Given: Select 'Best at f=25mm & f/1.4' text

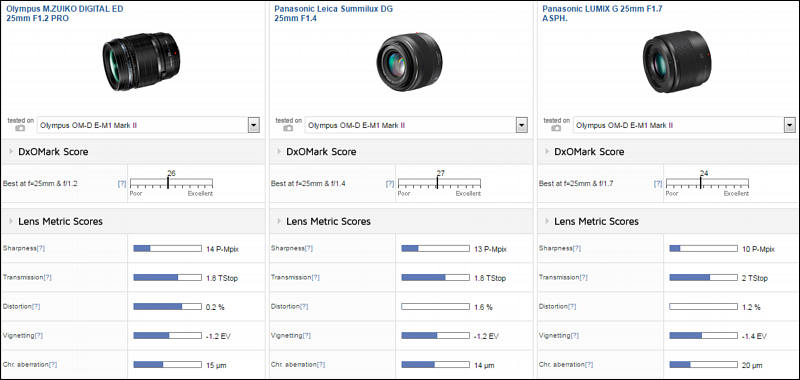Looking at the screenshot, I should [x=308, y=184].
